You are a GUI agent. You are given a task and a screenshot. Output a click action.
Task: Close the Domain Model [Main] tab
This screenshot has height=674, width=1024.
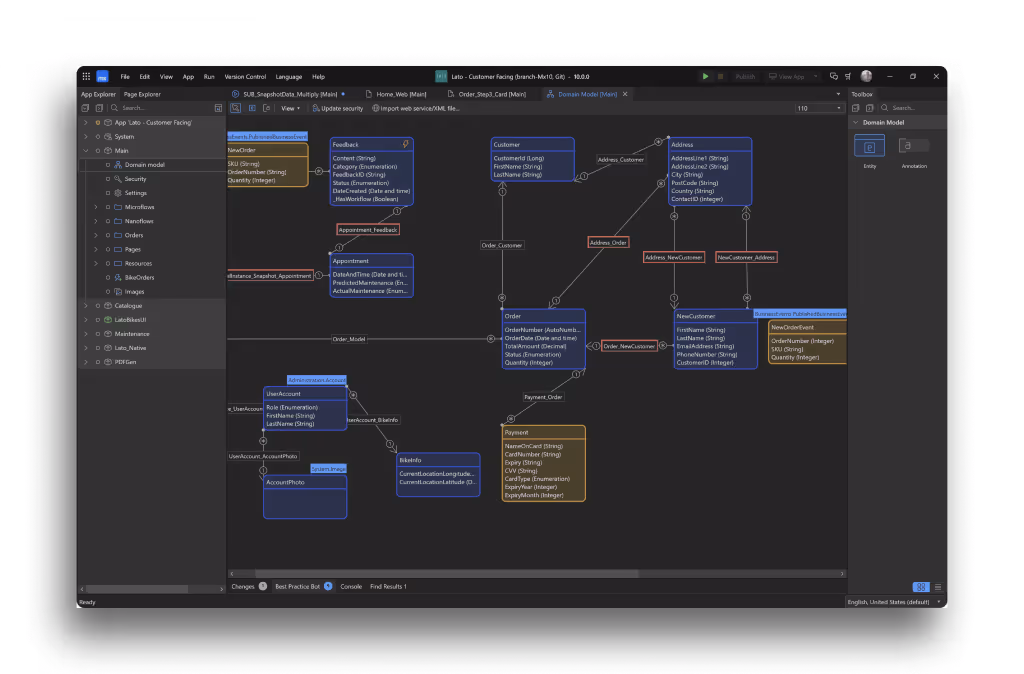[625, 94]
